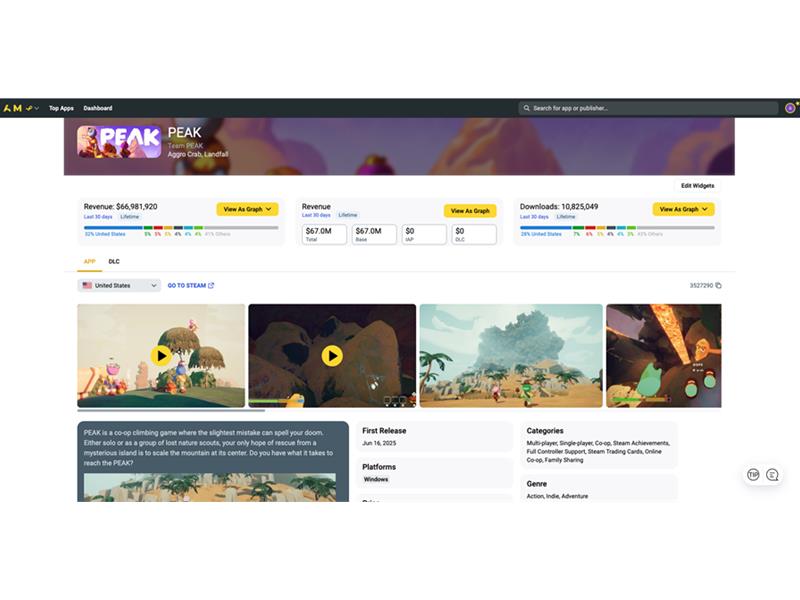Open the TIP help bubble icon
800x600 pixels.
[x=753, y=475]
